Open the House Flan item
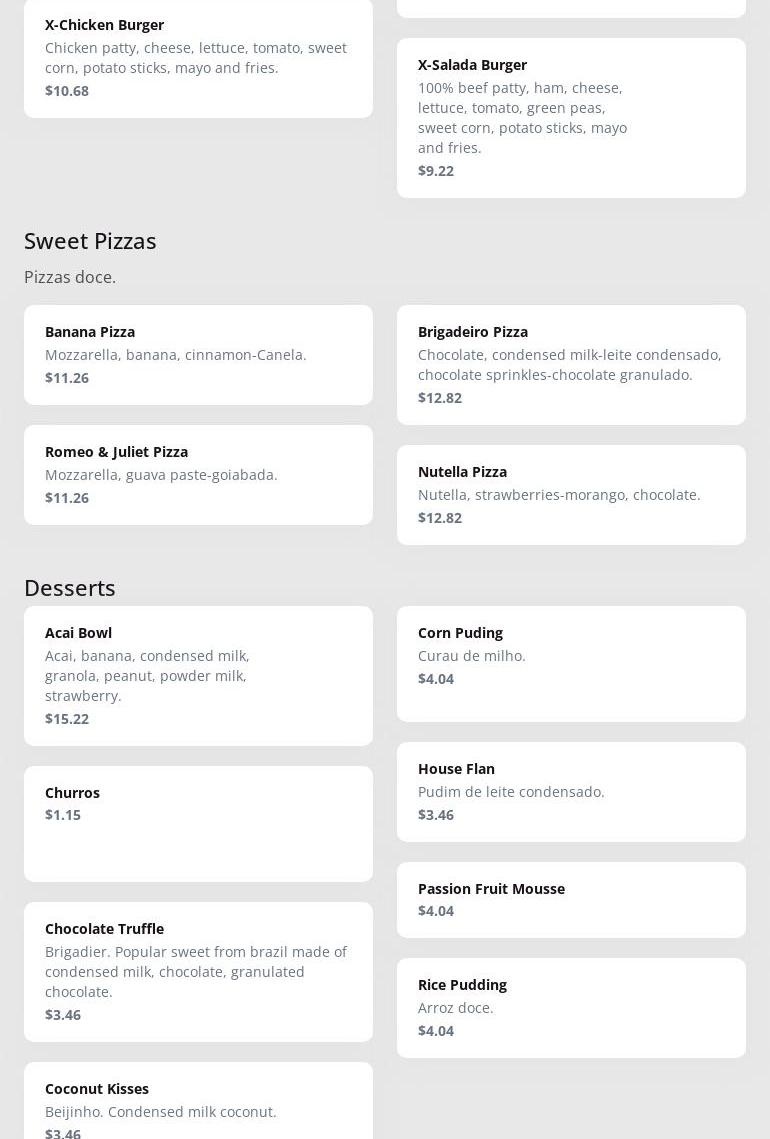The image size is (770, 1139). [571, 791]
